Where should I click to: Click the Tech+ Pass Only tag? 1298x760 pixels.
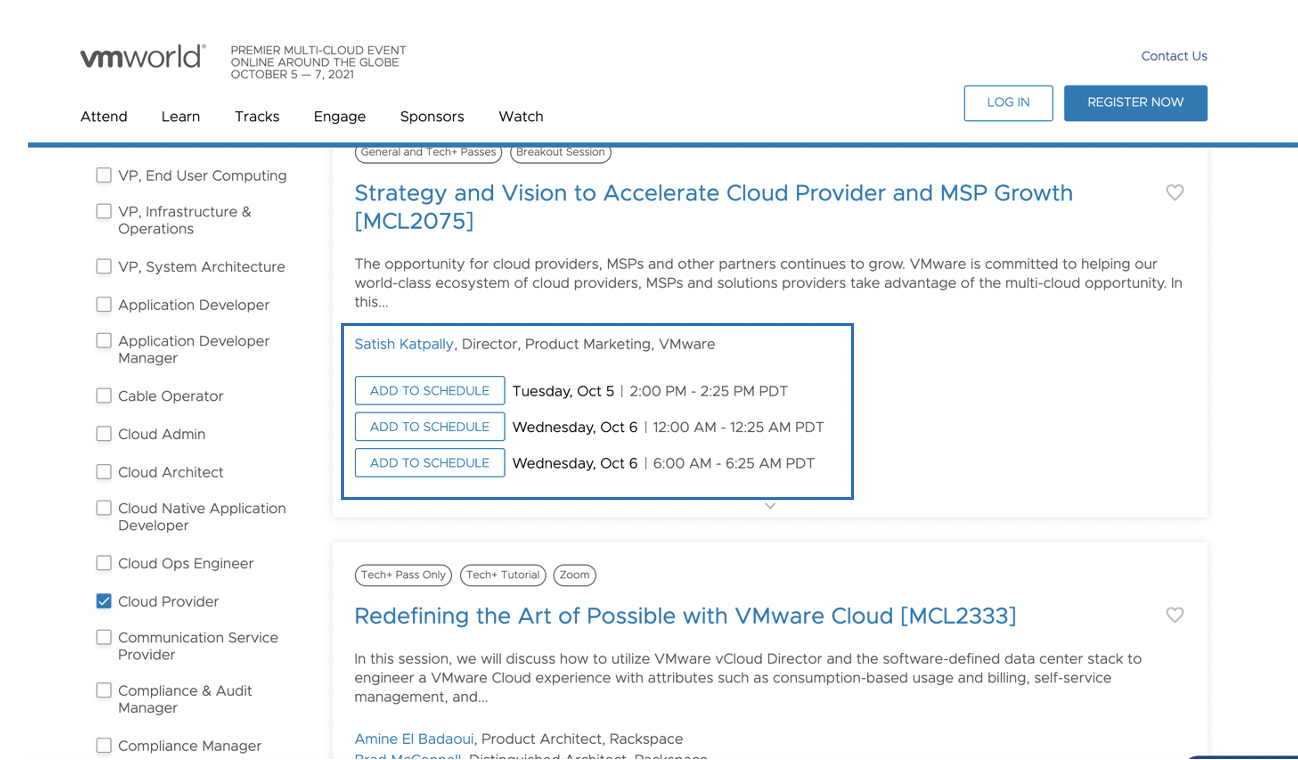tap(403, 575)
